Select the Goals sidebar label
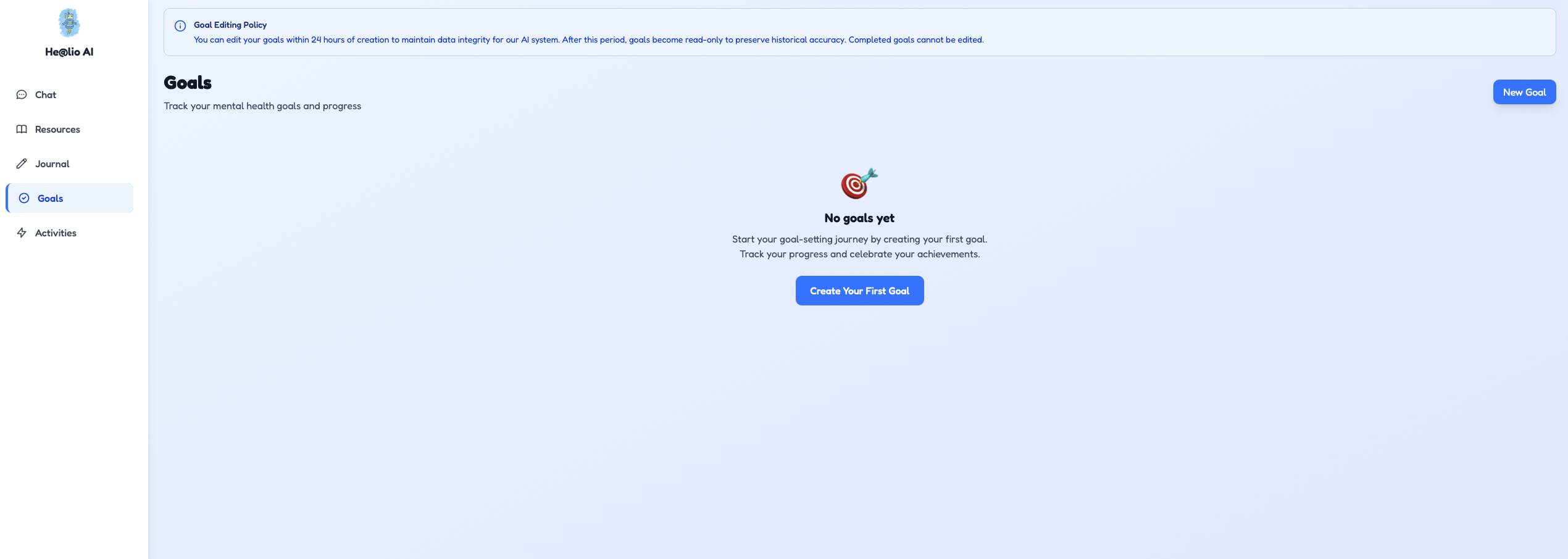1568x559 pixels. tap(50, 198)
